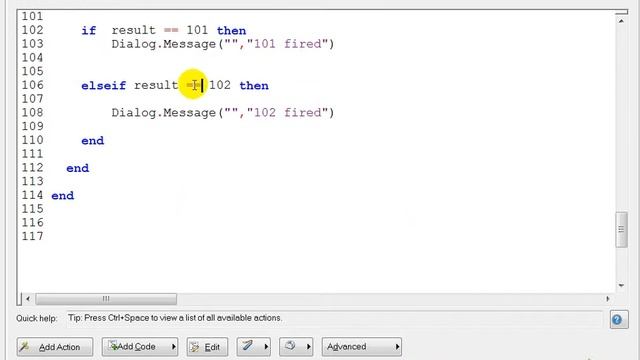Open the blue question mark help
The width and height of the screenshot is (640, 360).
point(619,320)
